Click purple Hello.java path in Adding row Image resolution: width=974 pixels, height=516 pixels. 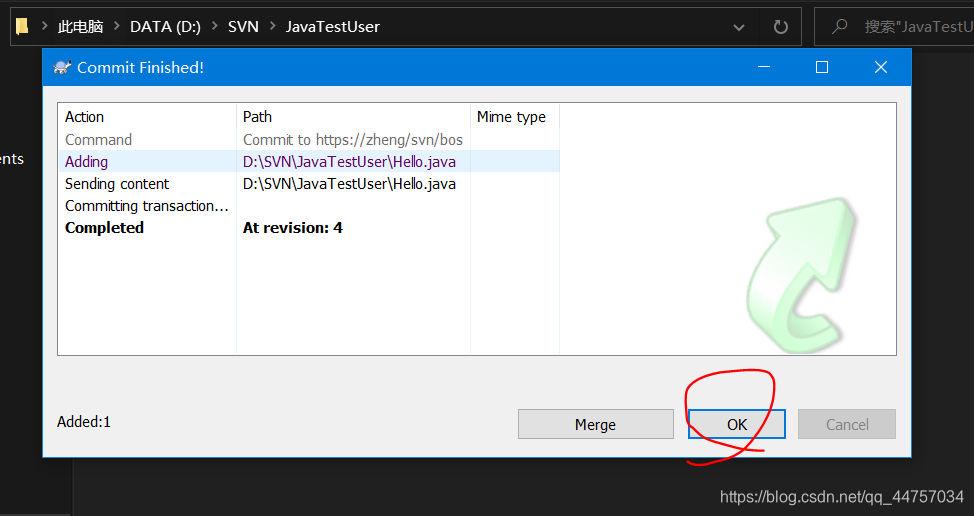[349, 161]
